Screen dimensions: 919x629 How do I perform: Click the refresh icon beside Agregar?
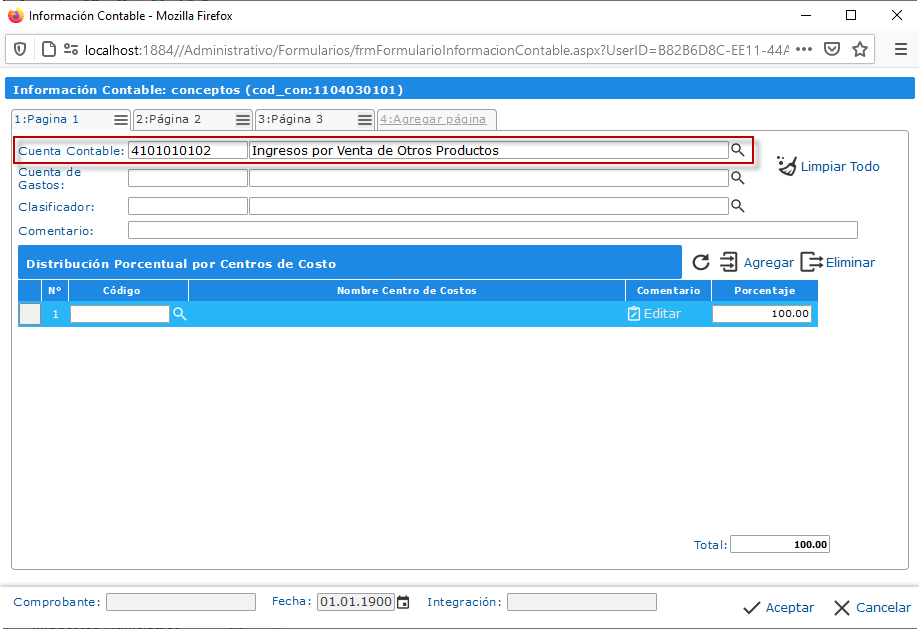[x=700, y=262]
